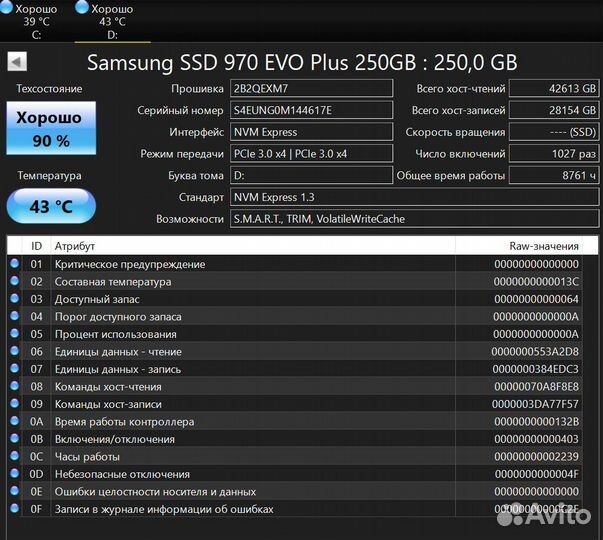The height and width of the screenshot is (540, 603).
Task: Select row Команды хост-записи
Action: [x=295, y=404]
